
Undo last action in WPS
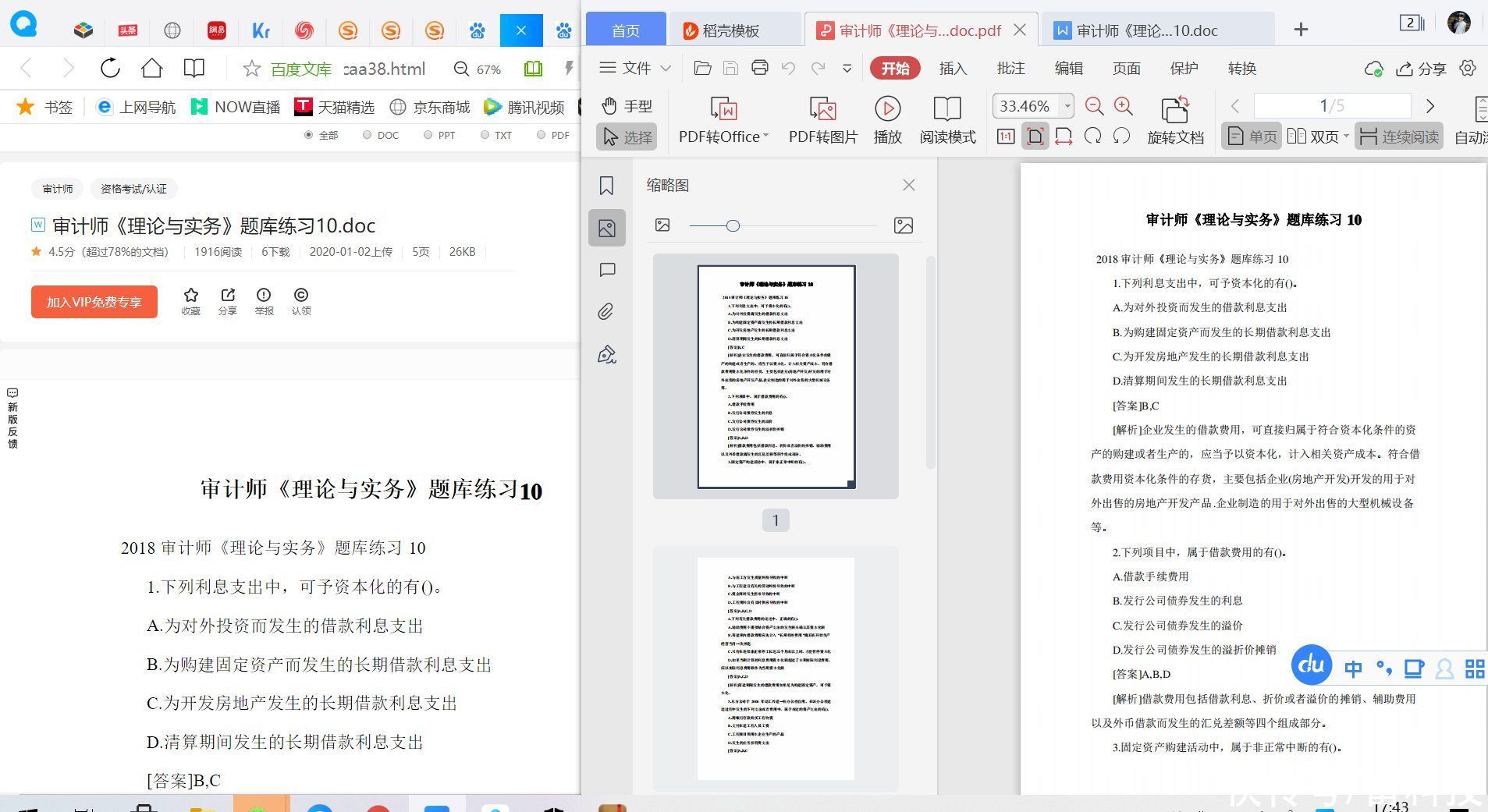[789, 69]
